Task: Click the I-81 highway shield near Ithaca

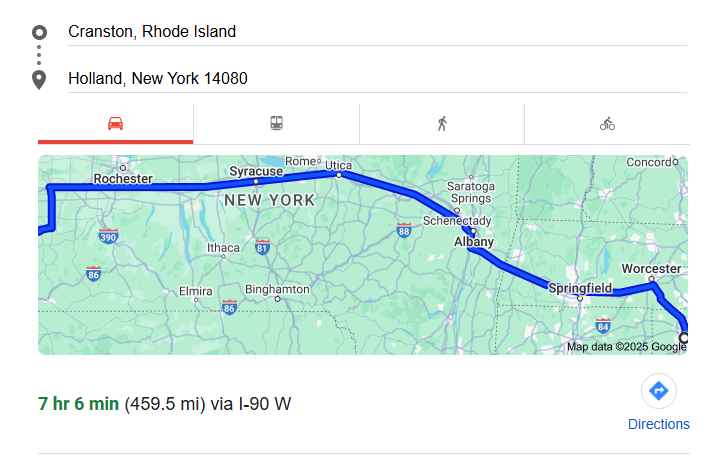Action: pos(262,245)
